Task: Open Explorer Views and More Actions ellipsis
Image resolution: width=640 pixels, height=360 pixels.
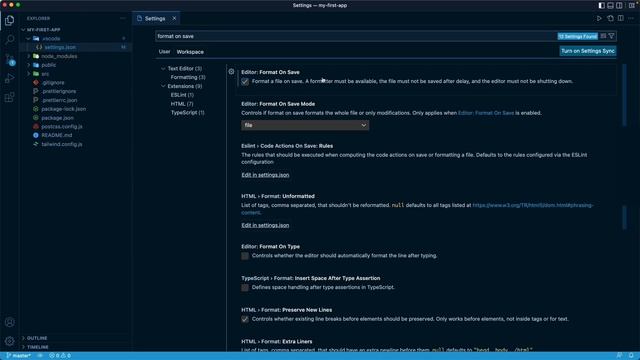Action: coord(123,18)
